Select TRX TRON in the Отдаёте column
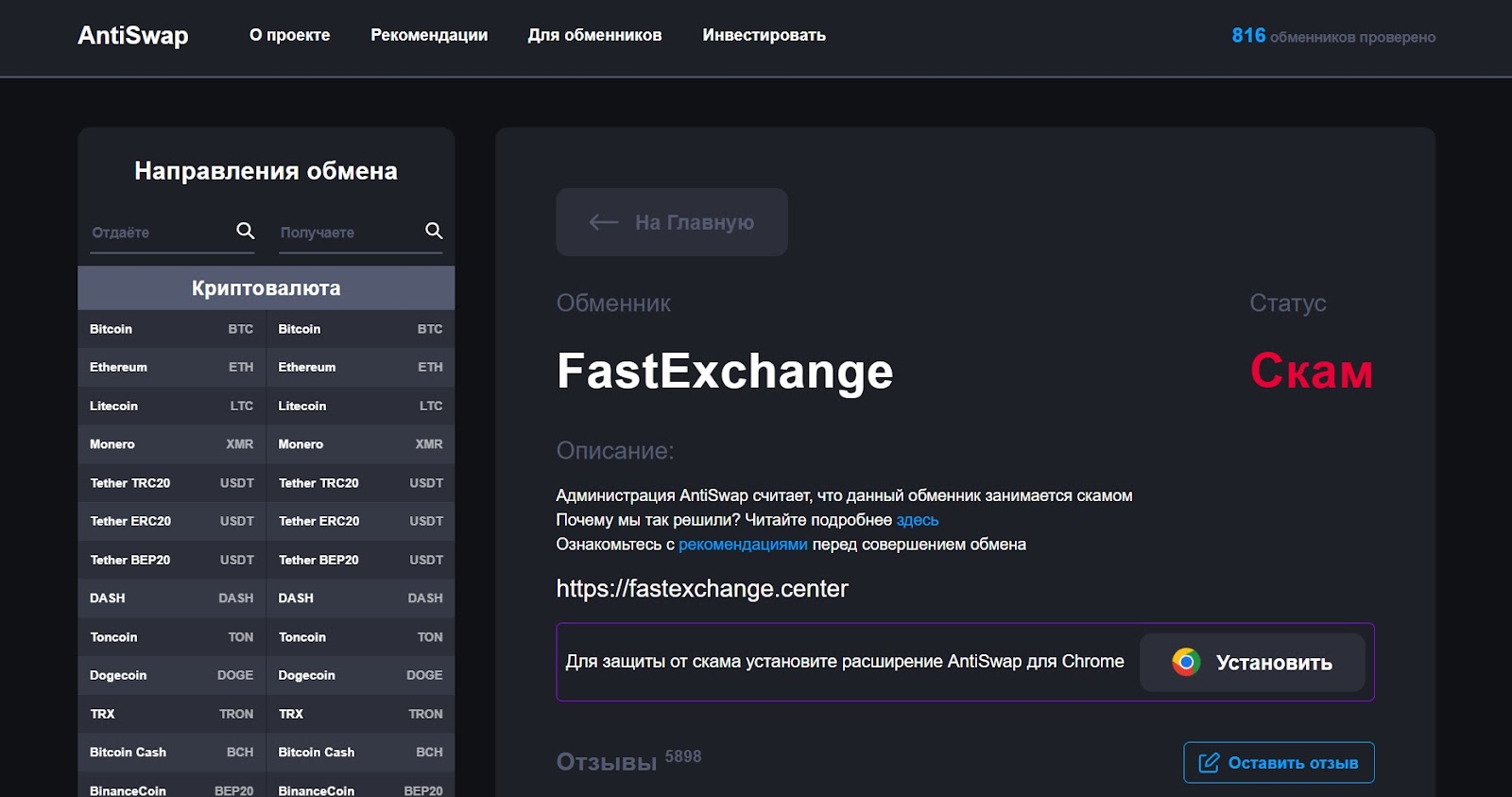This screenshot has width=1512, height=797. click(x=172, y=714)
